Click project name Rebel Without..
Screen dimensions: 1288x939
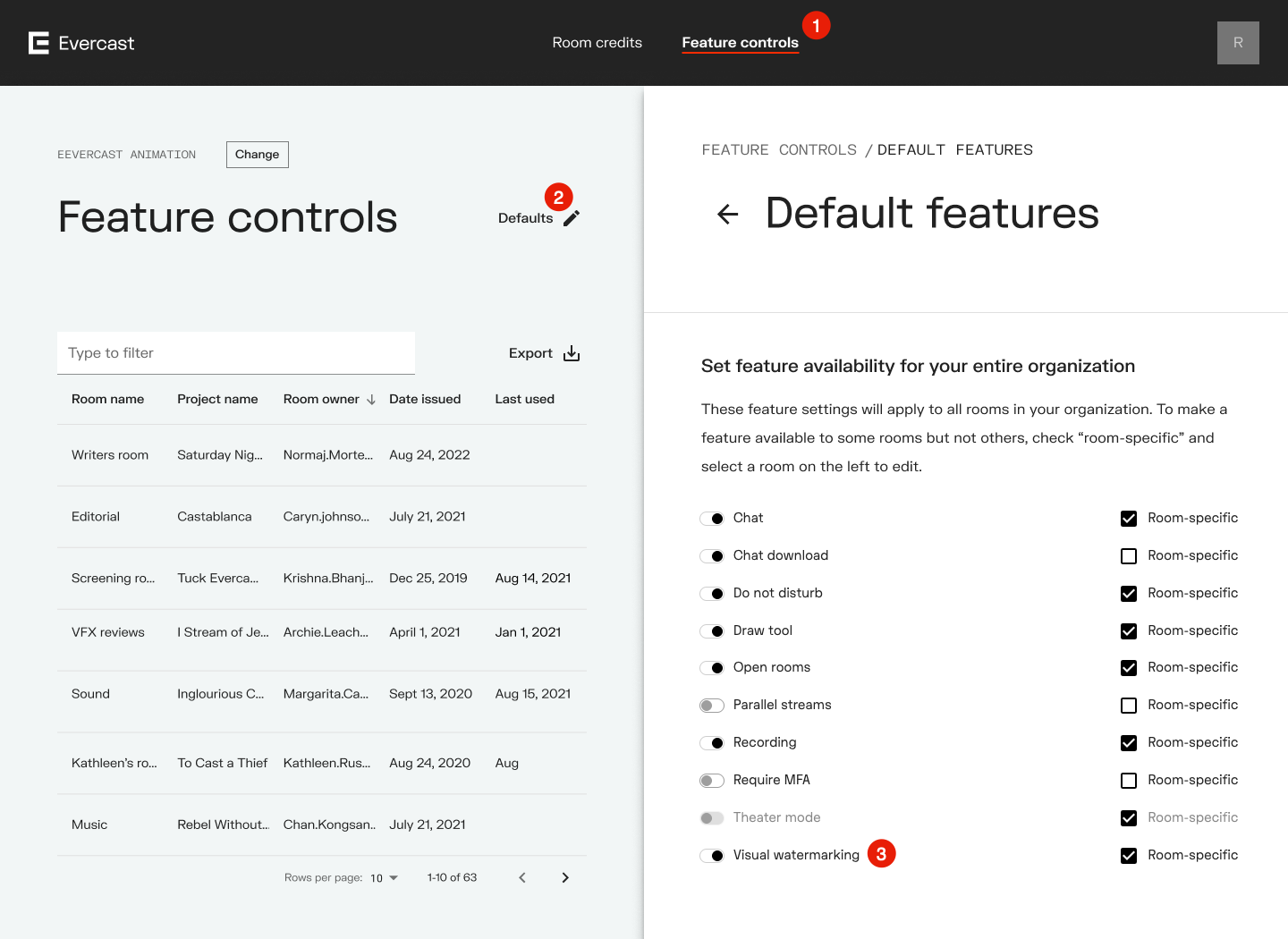pyautogui.click(x=223, y=825)
